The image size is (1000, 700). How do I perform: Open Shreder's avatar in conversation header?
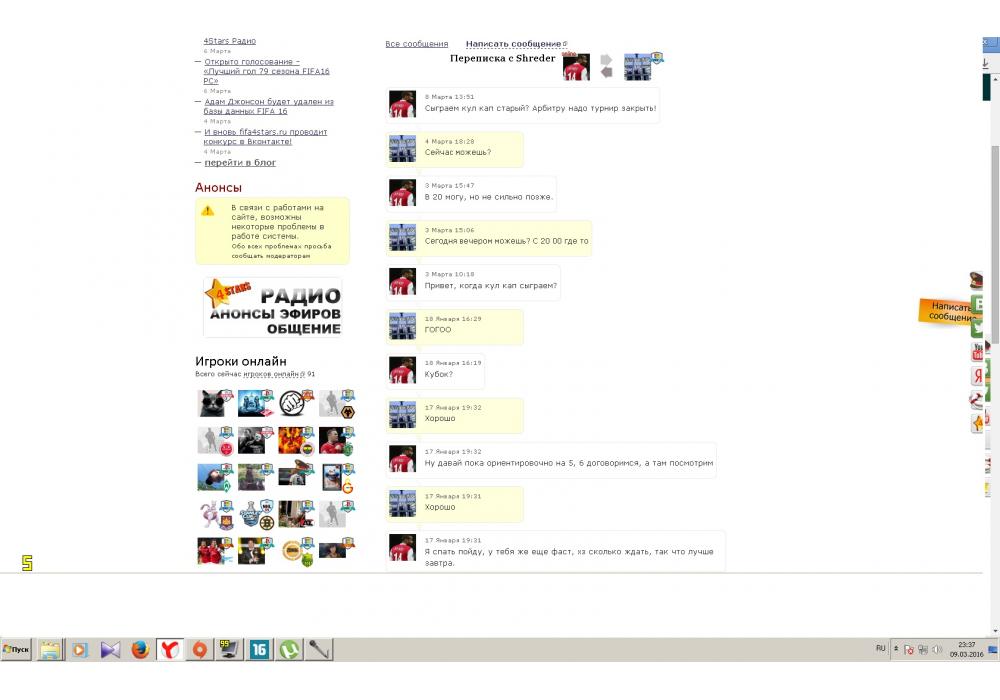(x=576, y=67)
